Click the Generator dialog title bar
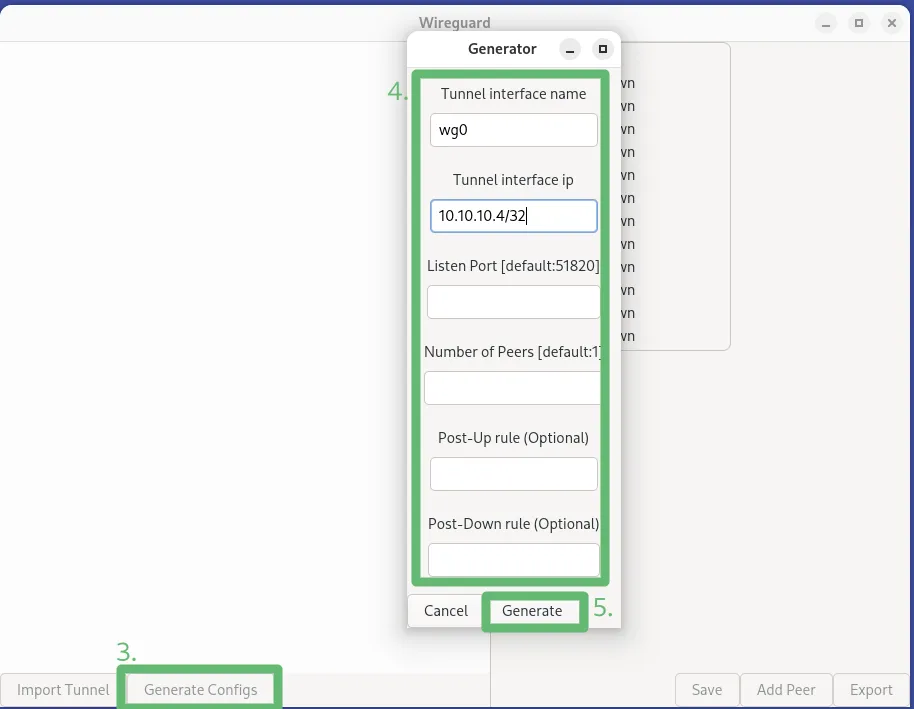The width and height of the screenshot is (914, 709). tap(502, 49)
